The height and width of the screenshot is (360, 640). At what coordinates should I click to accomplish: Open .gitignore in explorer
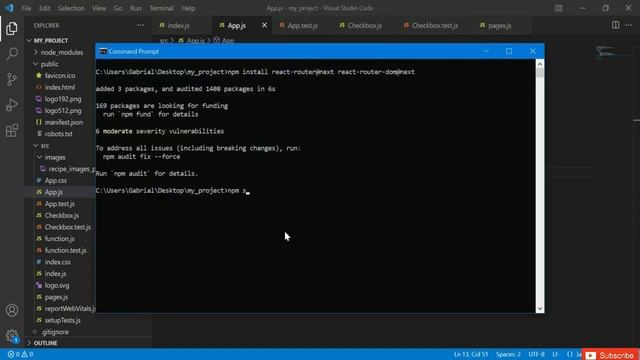(x=55, y=332)
